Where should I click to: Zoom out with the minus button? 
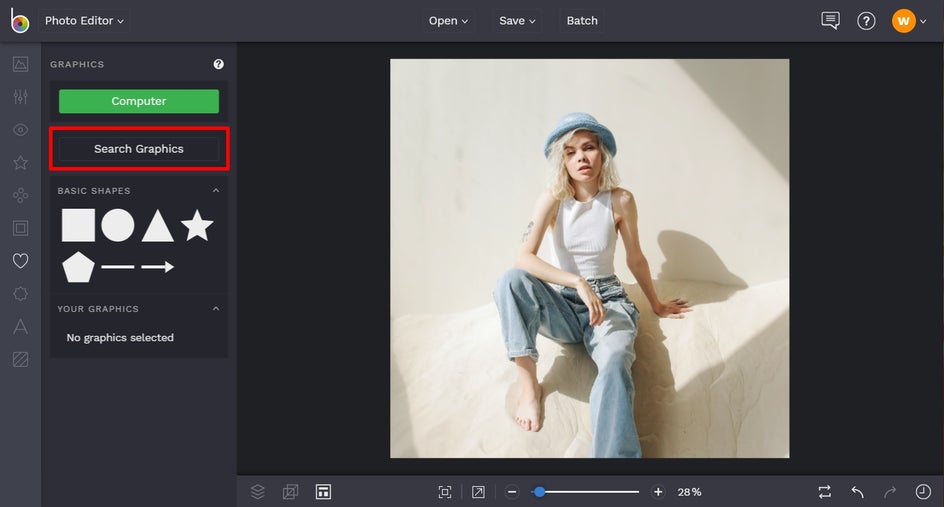click(512, 492)
